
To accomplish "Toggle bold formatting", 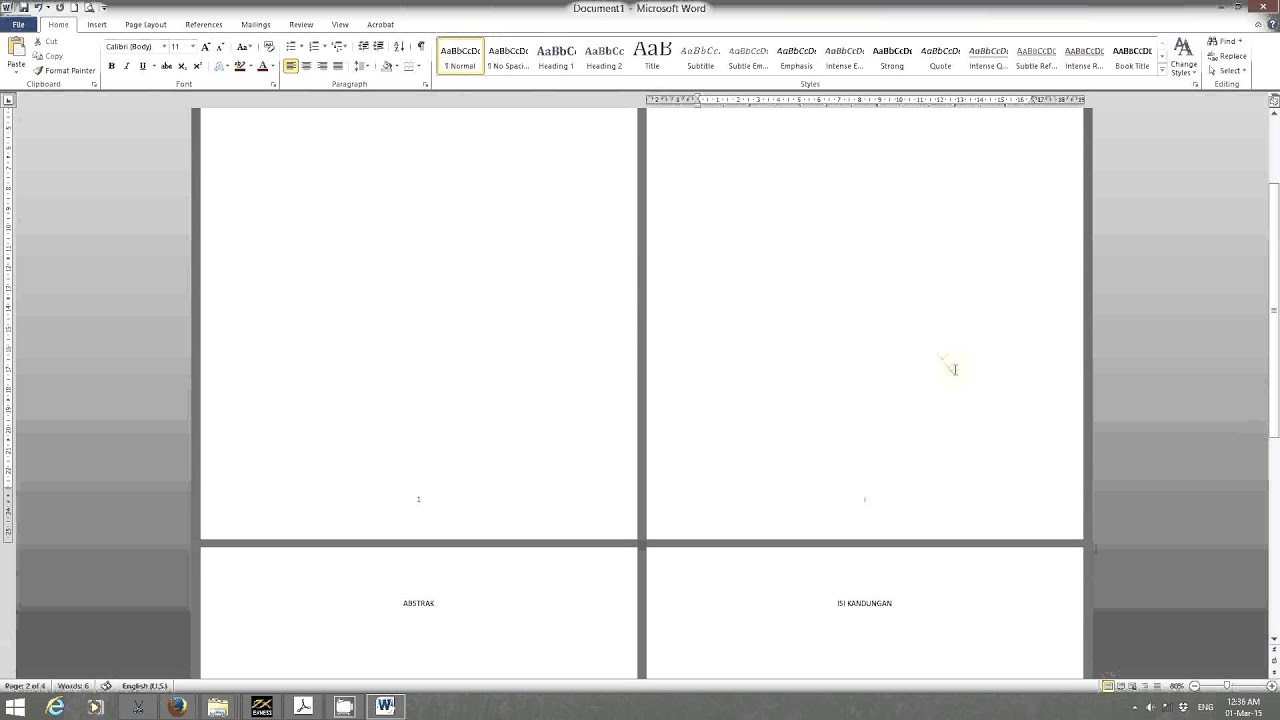I will [111, 66].
